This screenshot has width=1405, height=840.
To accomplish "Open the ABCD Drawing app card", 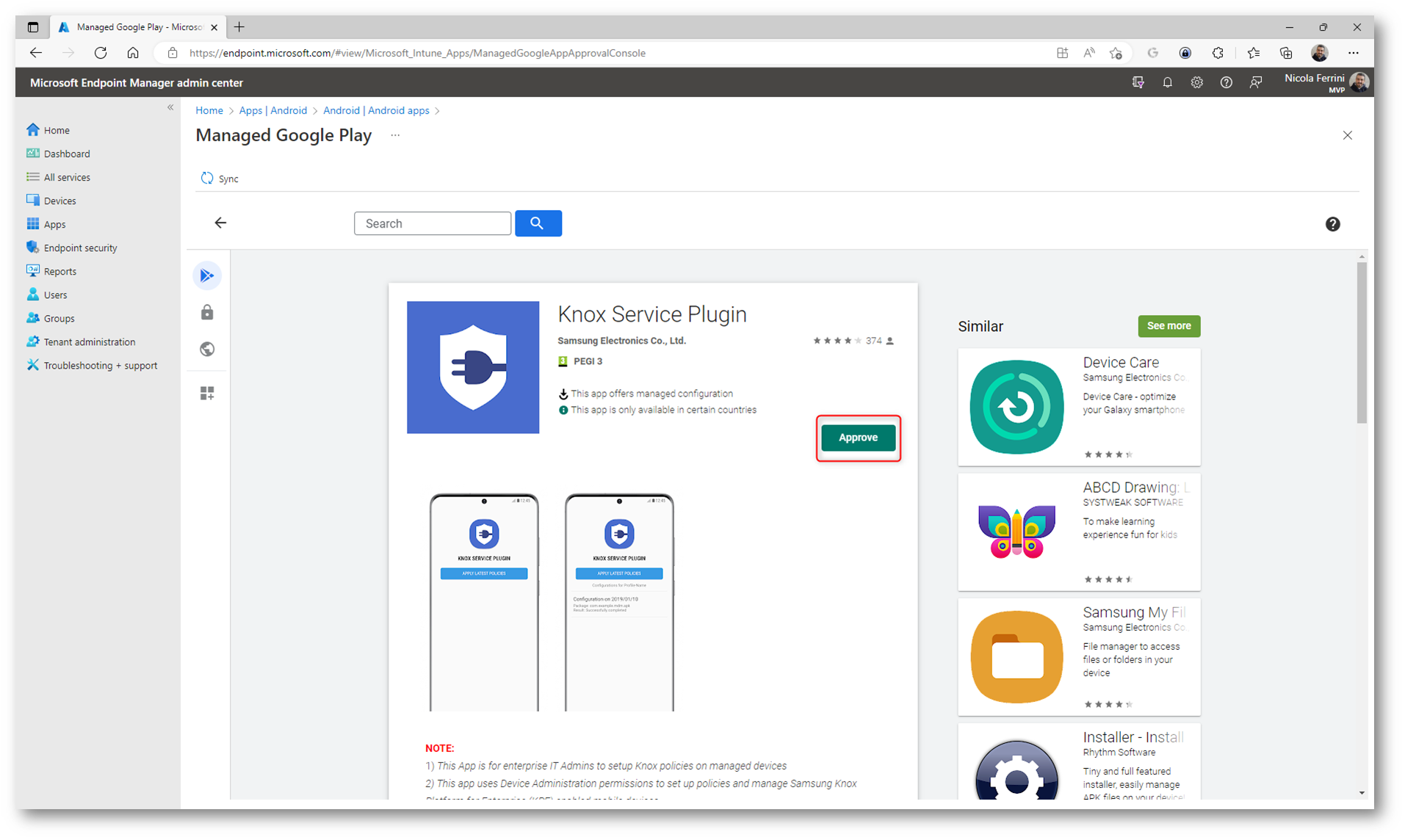I will 1079,532.
